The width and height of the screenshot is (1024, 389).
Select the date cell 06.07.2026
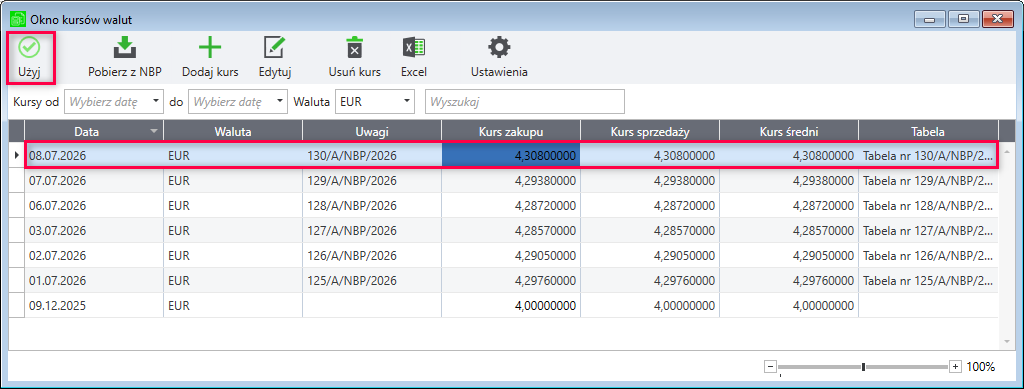94,206
